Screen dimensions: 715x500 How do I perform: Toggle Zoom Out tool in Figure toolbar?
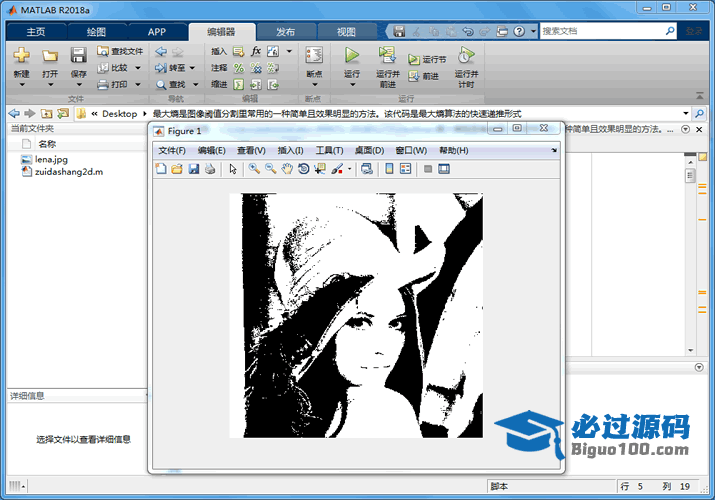click(x=270, y=169)
